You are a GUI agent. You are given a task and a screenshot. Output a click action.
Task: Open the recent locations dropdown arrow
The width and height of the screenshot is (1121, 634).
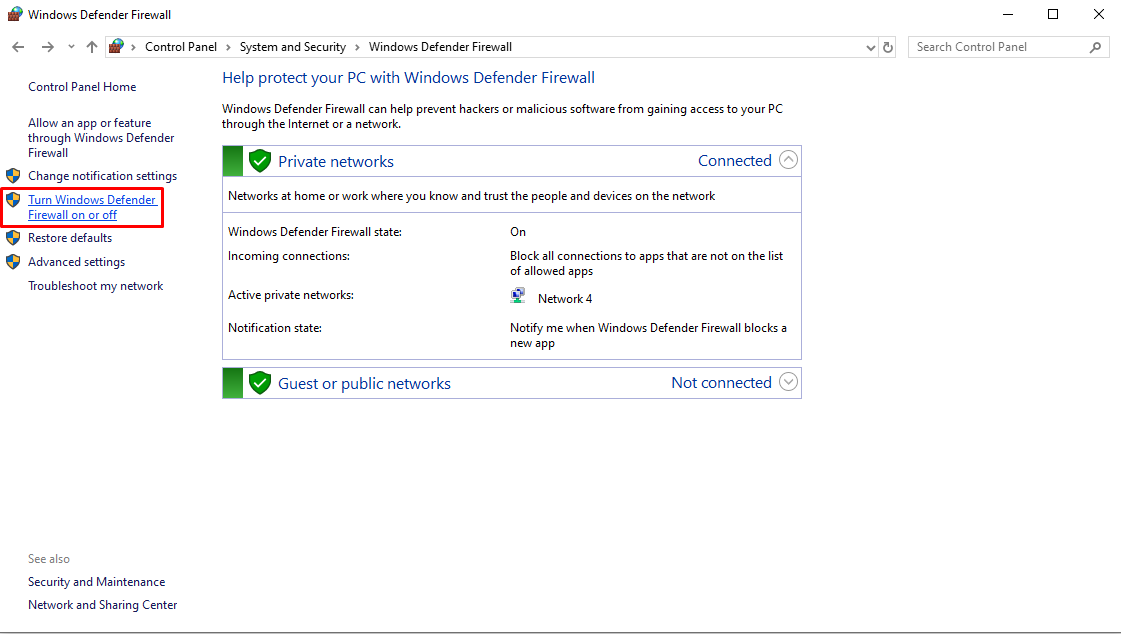[71, 47]
